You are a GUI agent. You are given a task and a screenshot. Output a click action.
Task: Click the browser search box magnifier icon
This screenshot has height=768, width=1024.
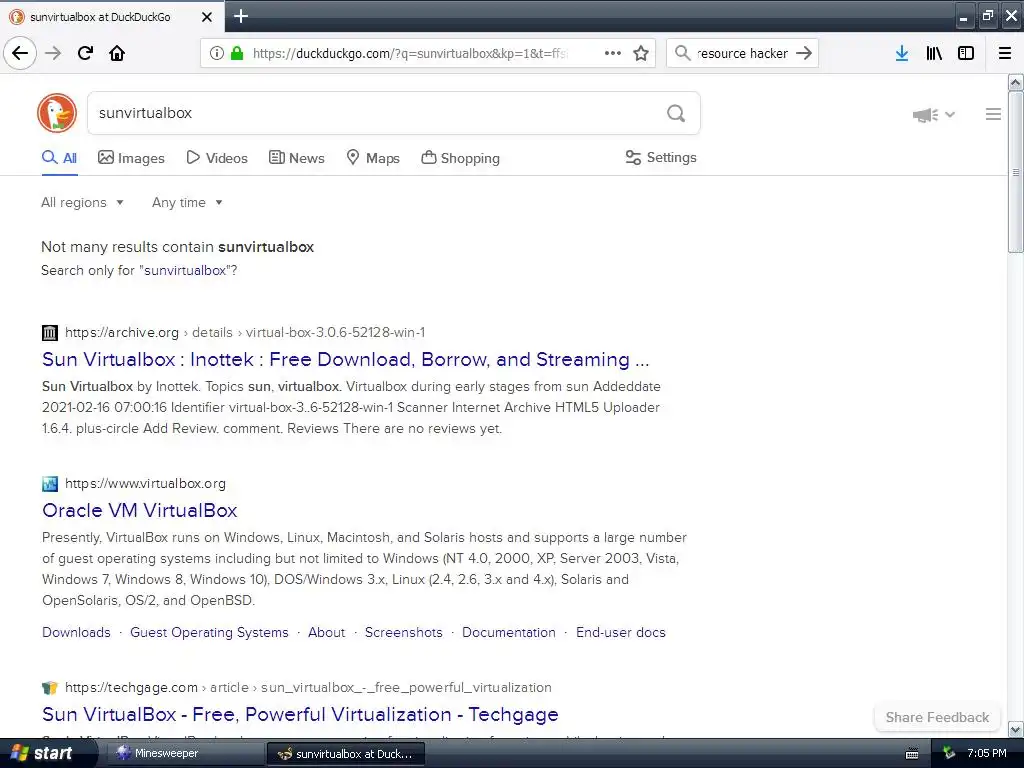[682, 53]
